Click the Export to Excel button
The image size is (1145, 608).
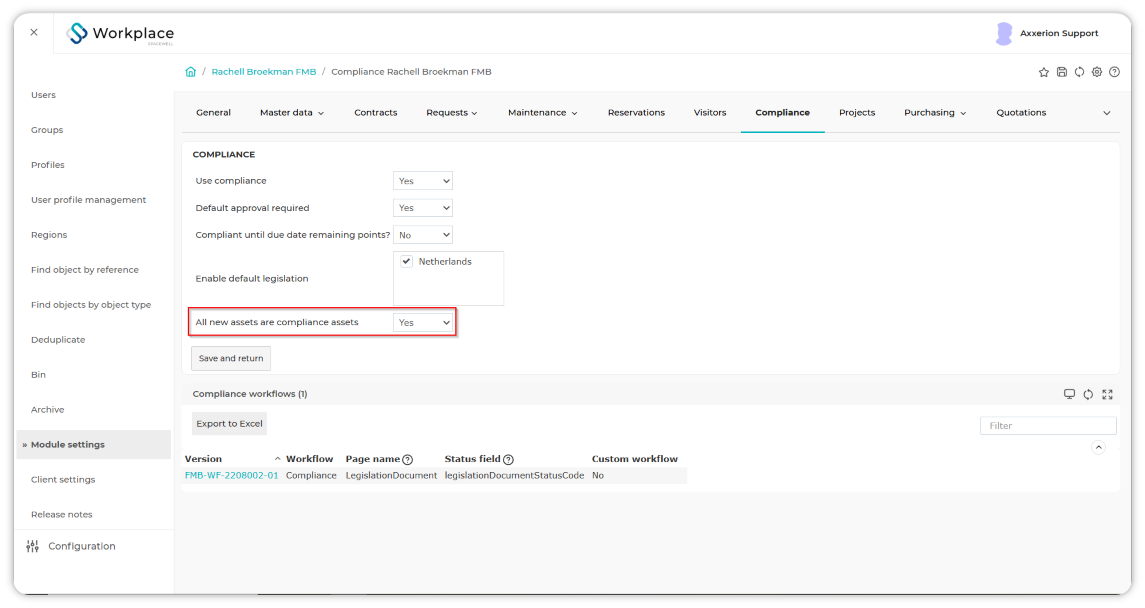[x=229, y=423]
